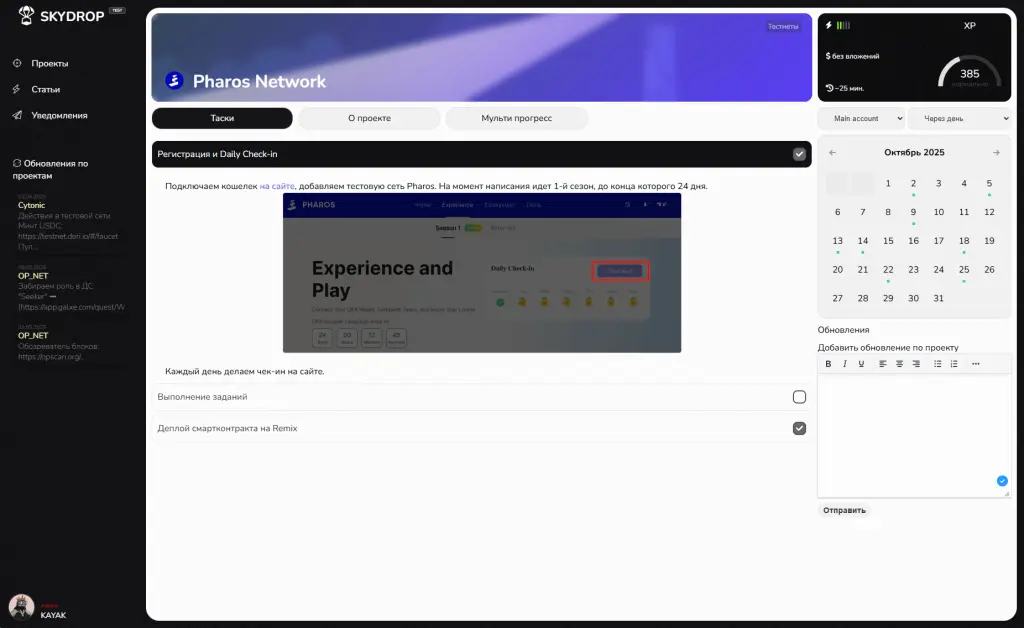Uncheck the Деплой смартконтракта на Remix checkbox
This screenshot has width=1024, height=628.
[x=799, y=428]
